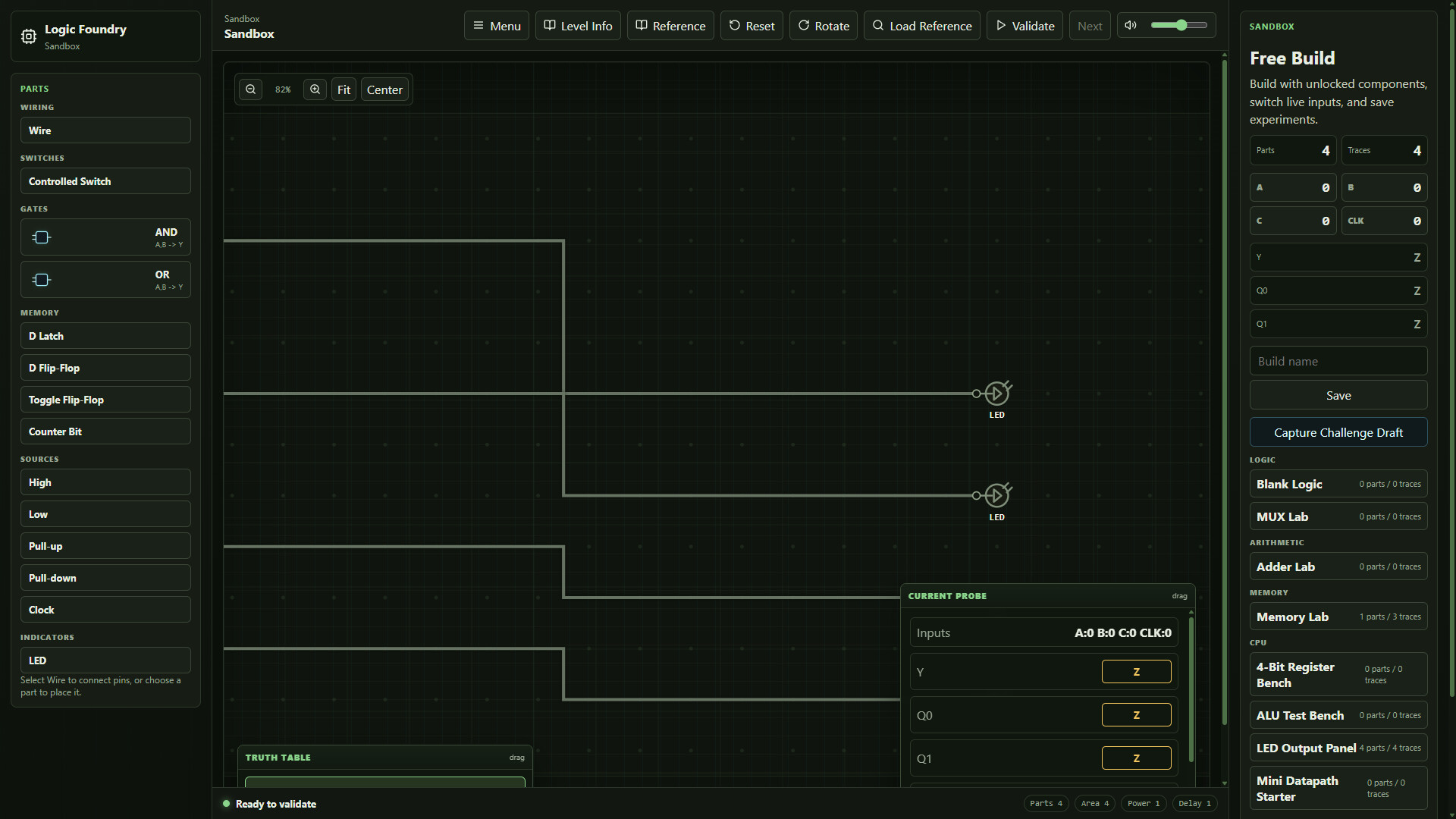Image resolution: width=1456 pixels, height=819 pixels.
Task: Choose the Counter Bit part
Action: point(105,431)
